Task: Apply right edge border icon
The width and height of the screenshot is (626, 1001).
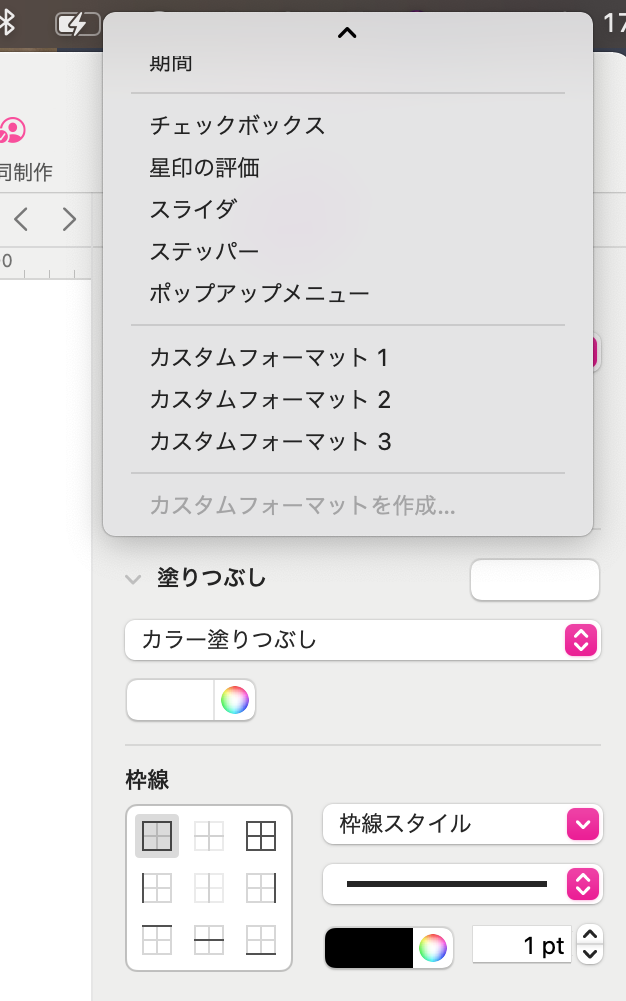Action: [x=260, y=888]
